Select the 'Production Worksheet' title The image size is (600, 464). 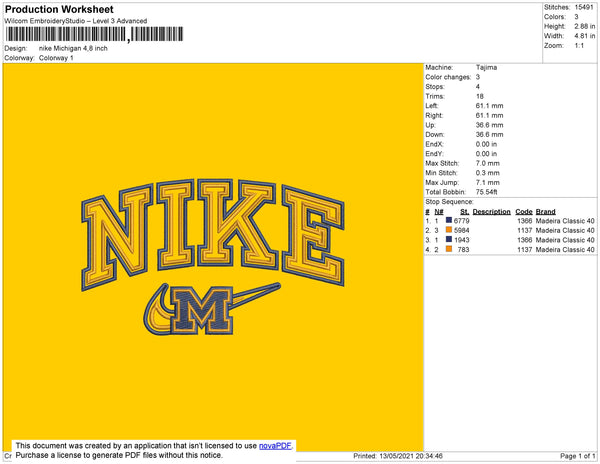[x=59, y=9]
